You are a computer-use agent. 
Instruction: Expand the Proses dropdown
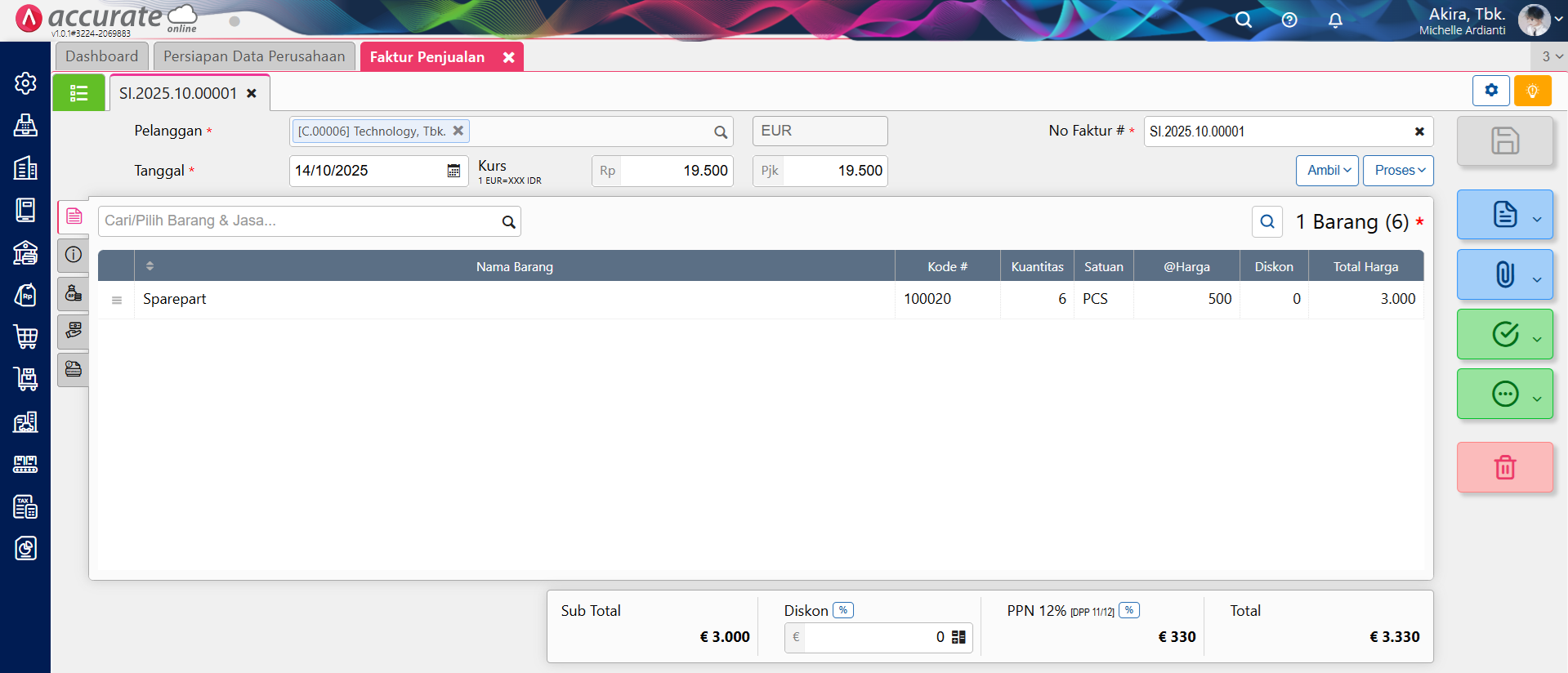1398,170
